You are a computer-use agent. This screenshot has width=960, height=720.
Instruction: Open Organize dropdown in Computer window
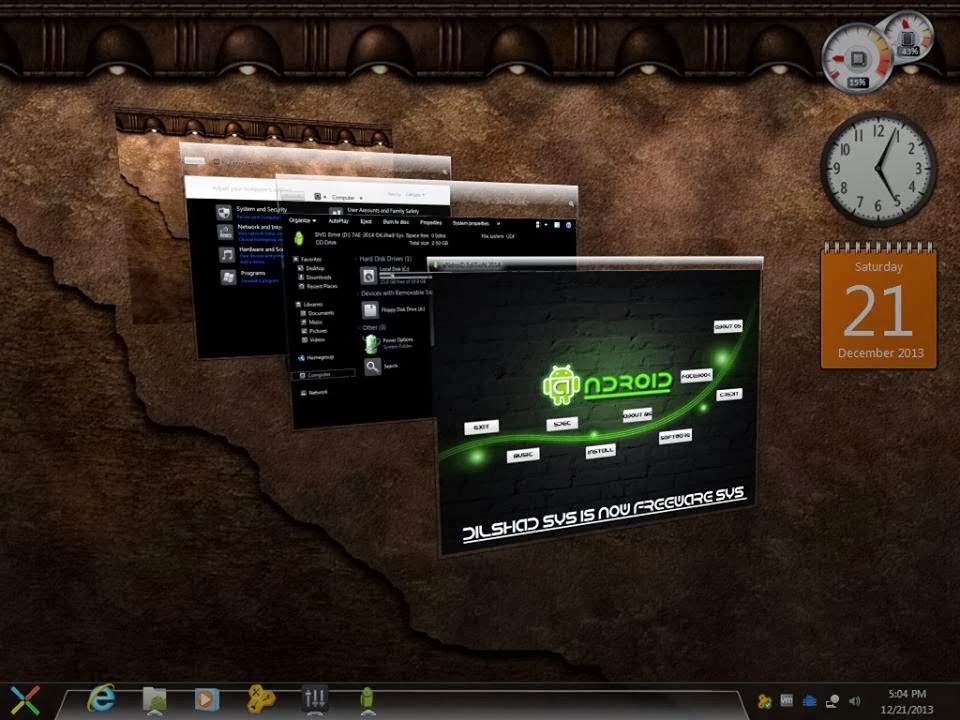point(302,220)
